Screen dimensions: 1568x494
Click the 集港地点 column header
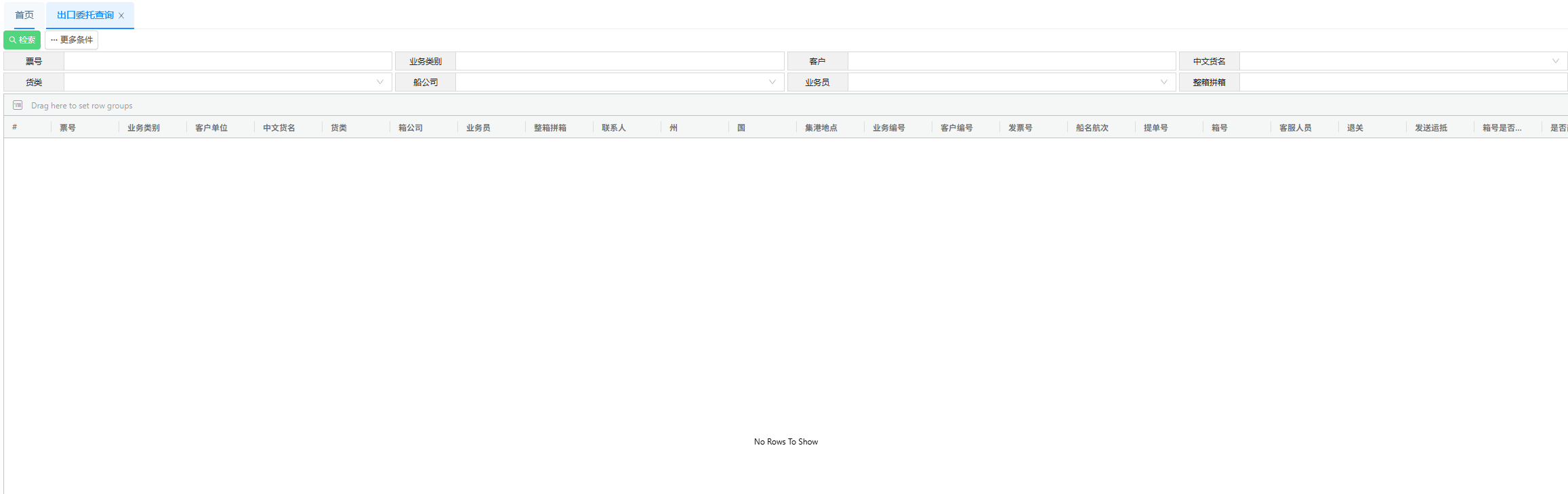click(x=821, y=127)
